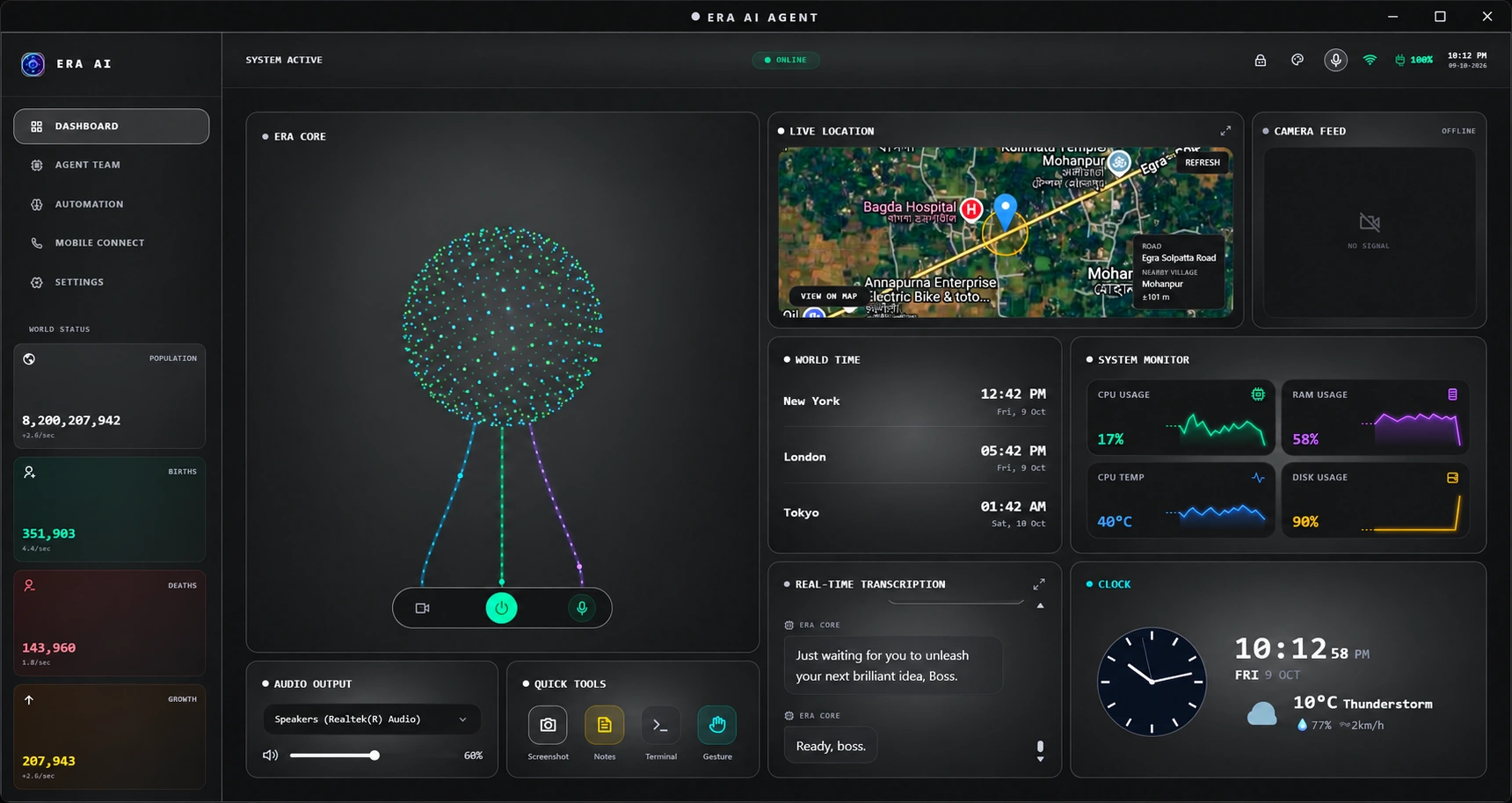Click the Refresh button on the map
The height and width of the screenshot is (803, 1512).
click(x=1202, y=163)
